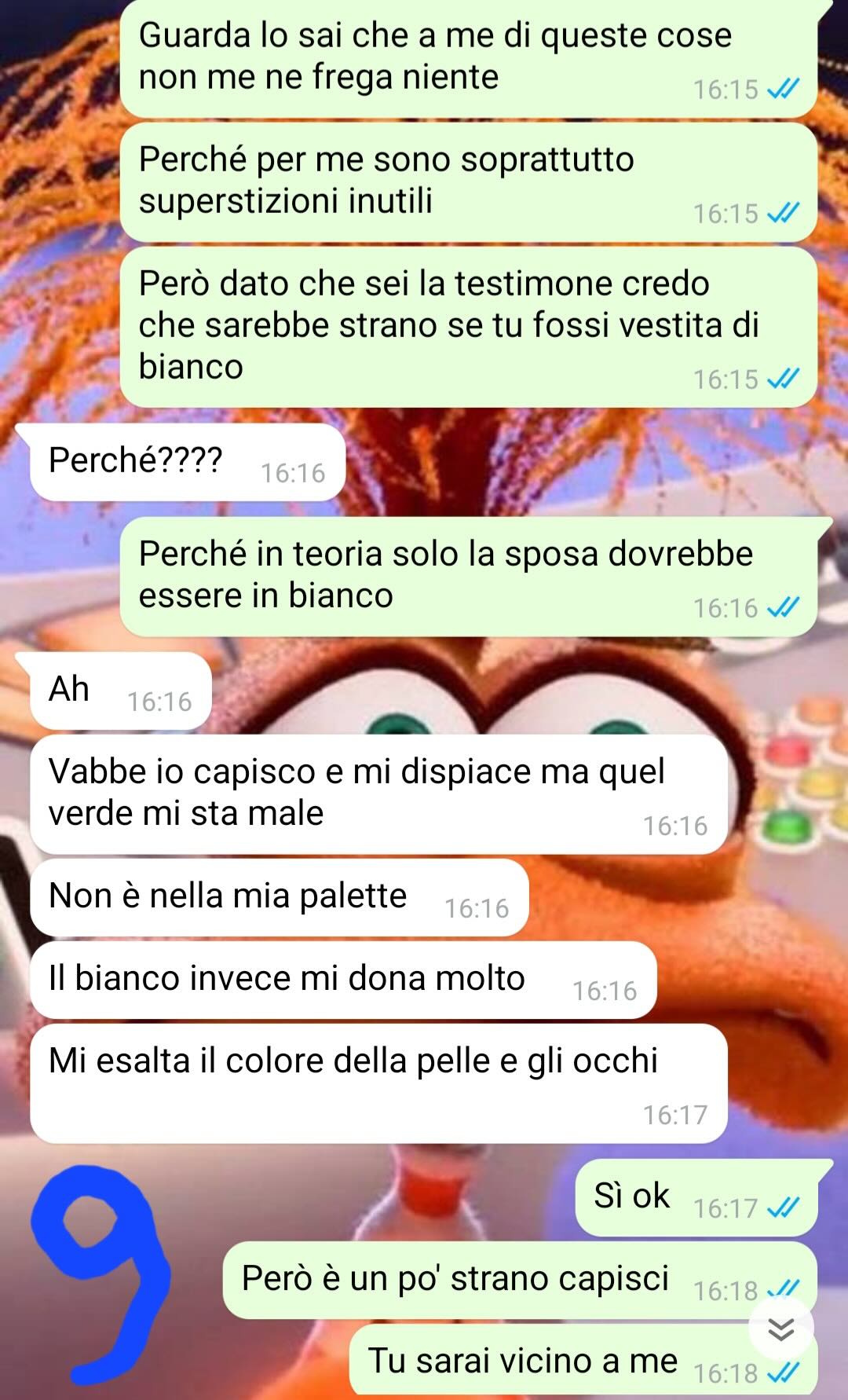Select message about 'quel verde mi sta male'
The image size is (848, 1400).
tap(378, 794)
